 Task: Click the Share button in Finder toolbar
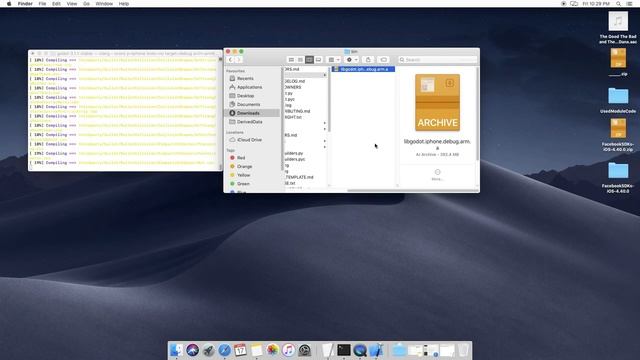coord(368,60)
